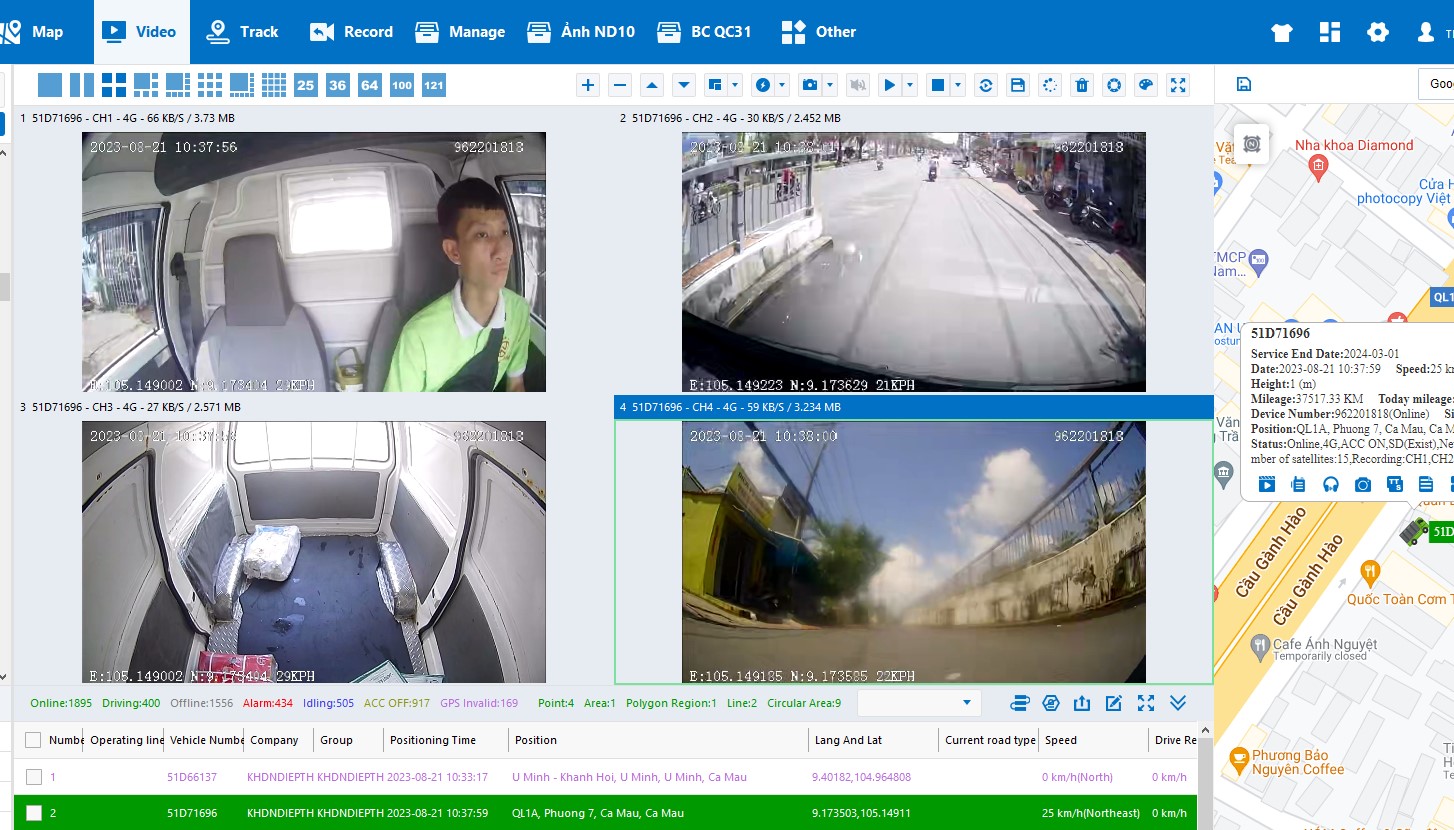This screenshot has width=1454, height=830.
Task: Click camera snapshot icon in vehicle popup
Action: tap(1362, 484)
